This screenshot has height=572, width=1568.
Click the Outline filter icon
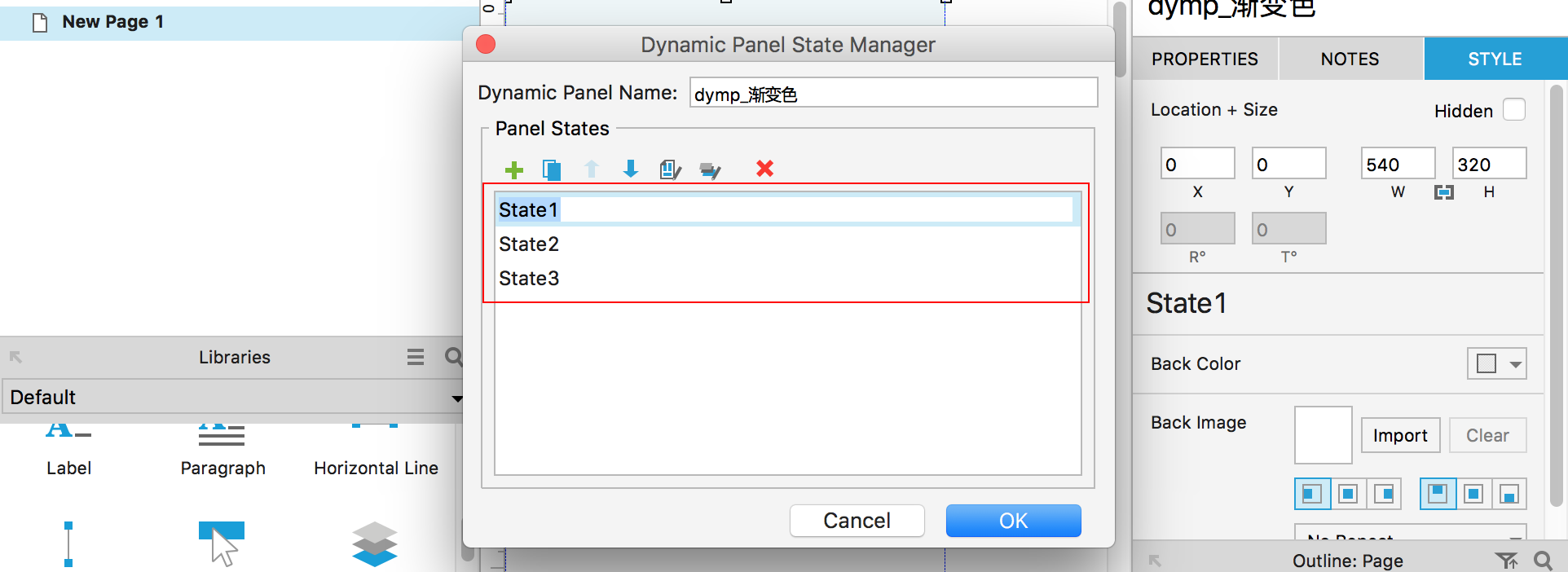(x=1506, y=560)
